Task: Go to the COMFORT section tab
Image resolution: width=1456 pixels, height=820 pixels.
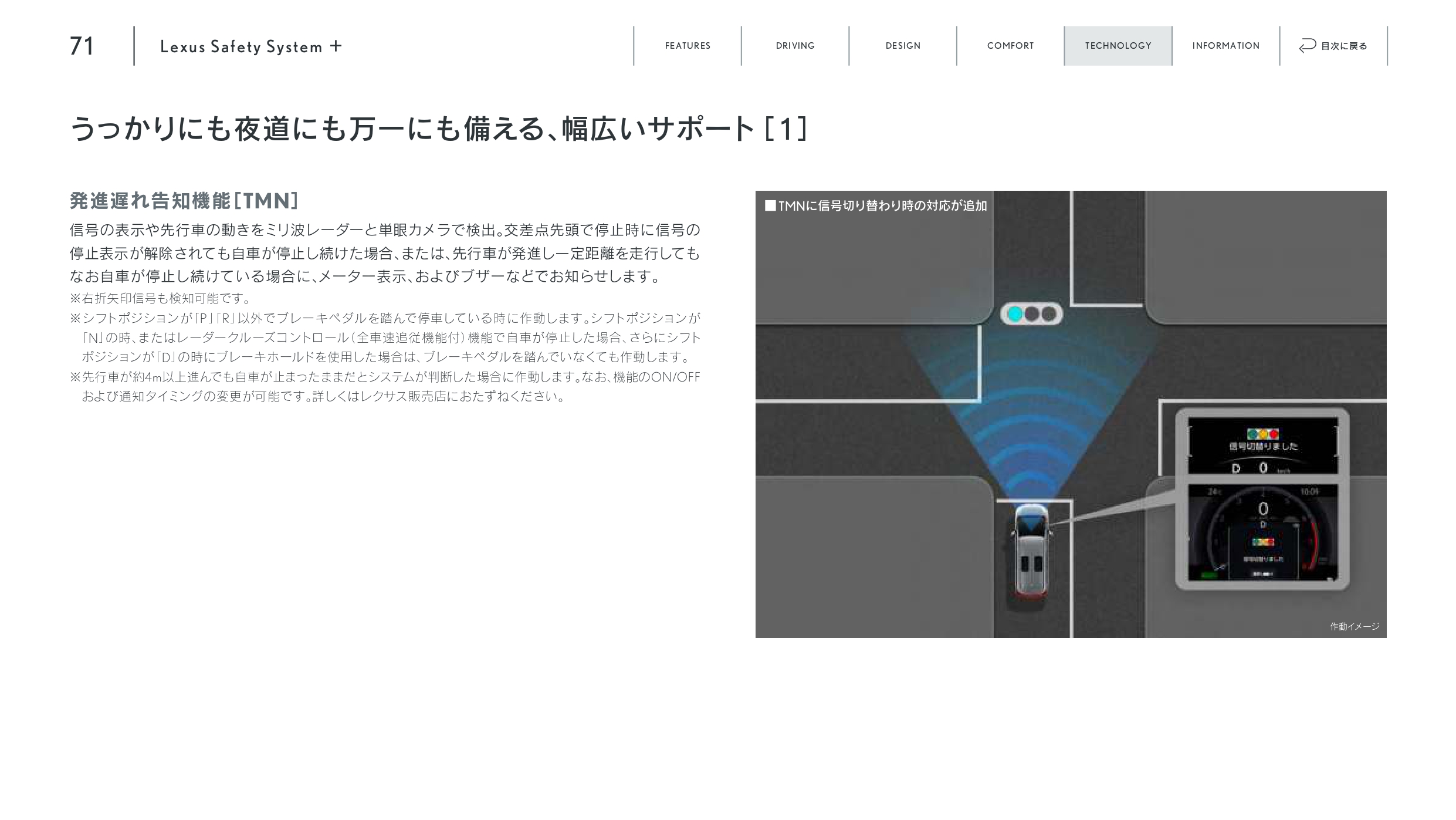Action: click(1010, 46)
